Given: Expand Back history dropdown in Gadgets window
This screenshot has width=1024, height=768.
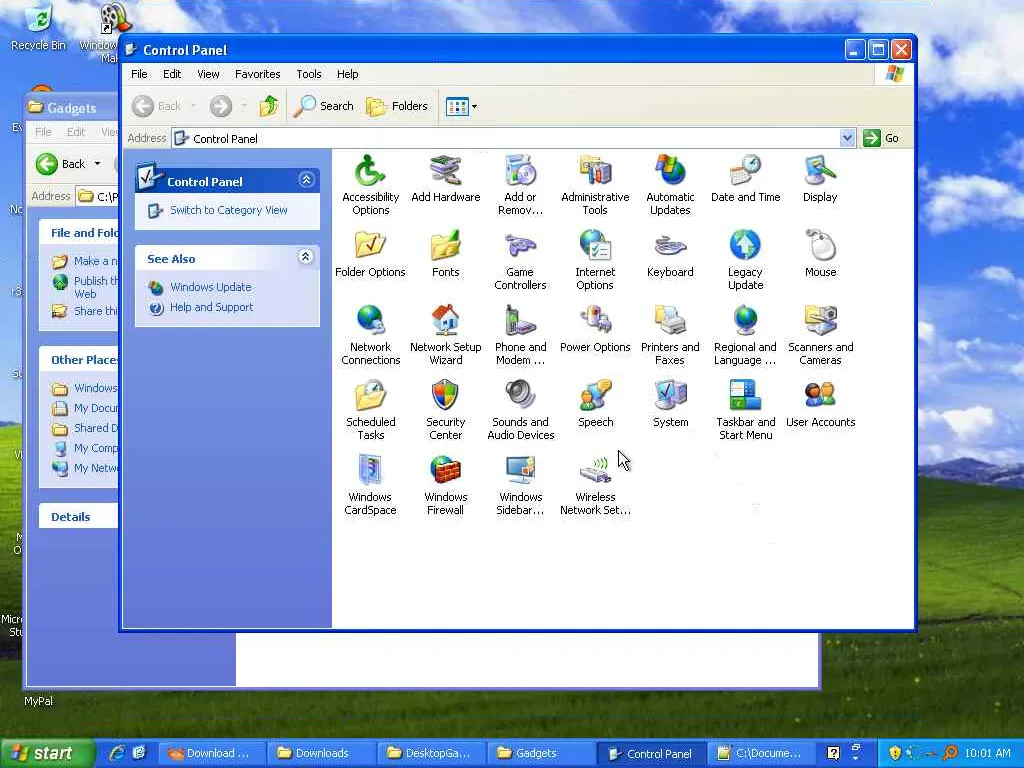Looking at the screenshot, I should [x=97, y=164].
